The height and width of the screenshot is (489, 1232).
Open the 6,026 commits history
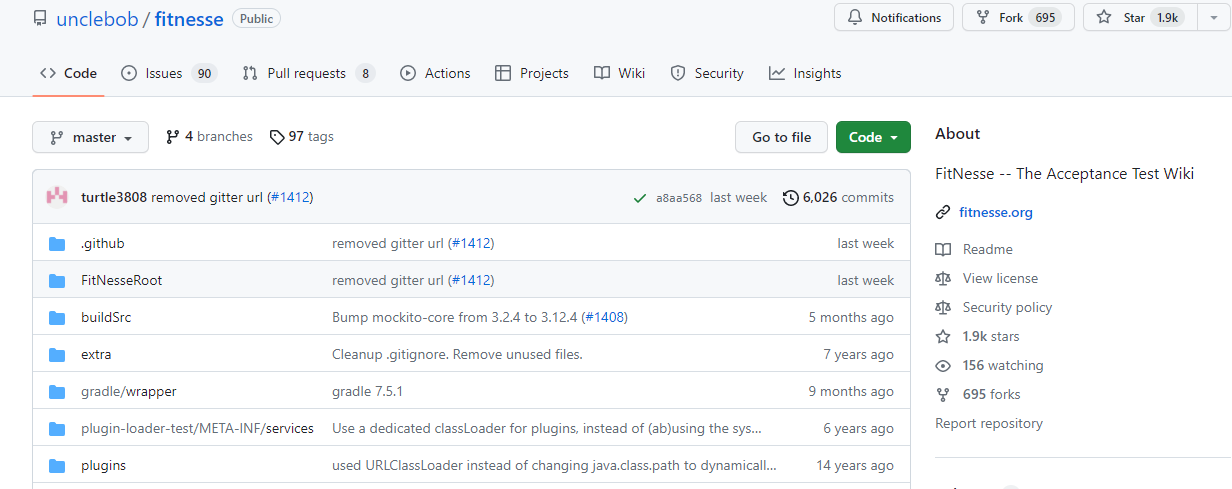pyautogui.click(x=838, y=198)
